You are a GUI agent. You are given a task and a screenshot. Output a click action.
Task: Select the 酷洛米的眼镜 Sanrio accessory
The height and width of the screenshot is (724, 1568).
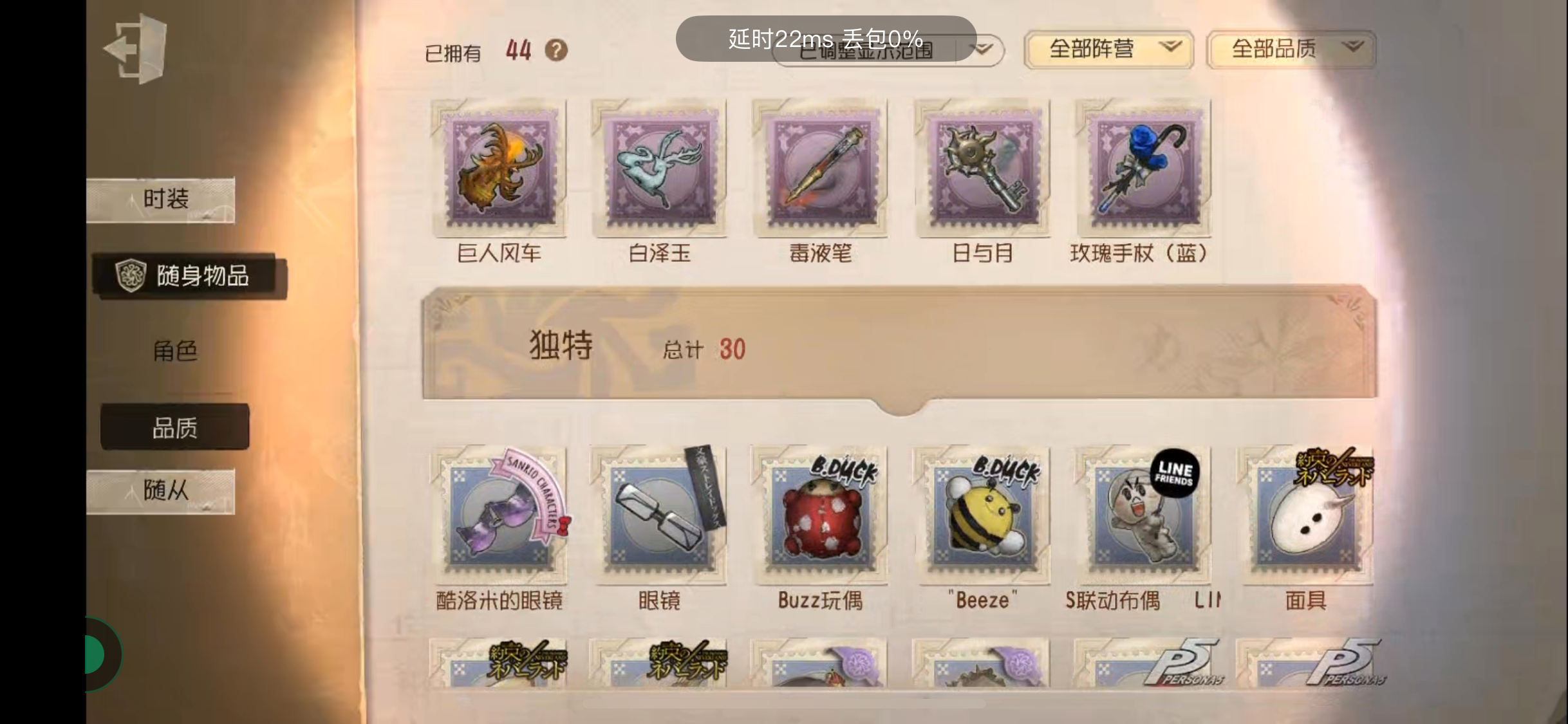coord(499,515)
